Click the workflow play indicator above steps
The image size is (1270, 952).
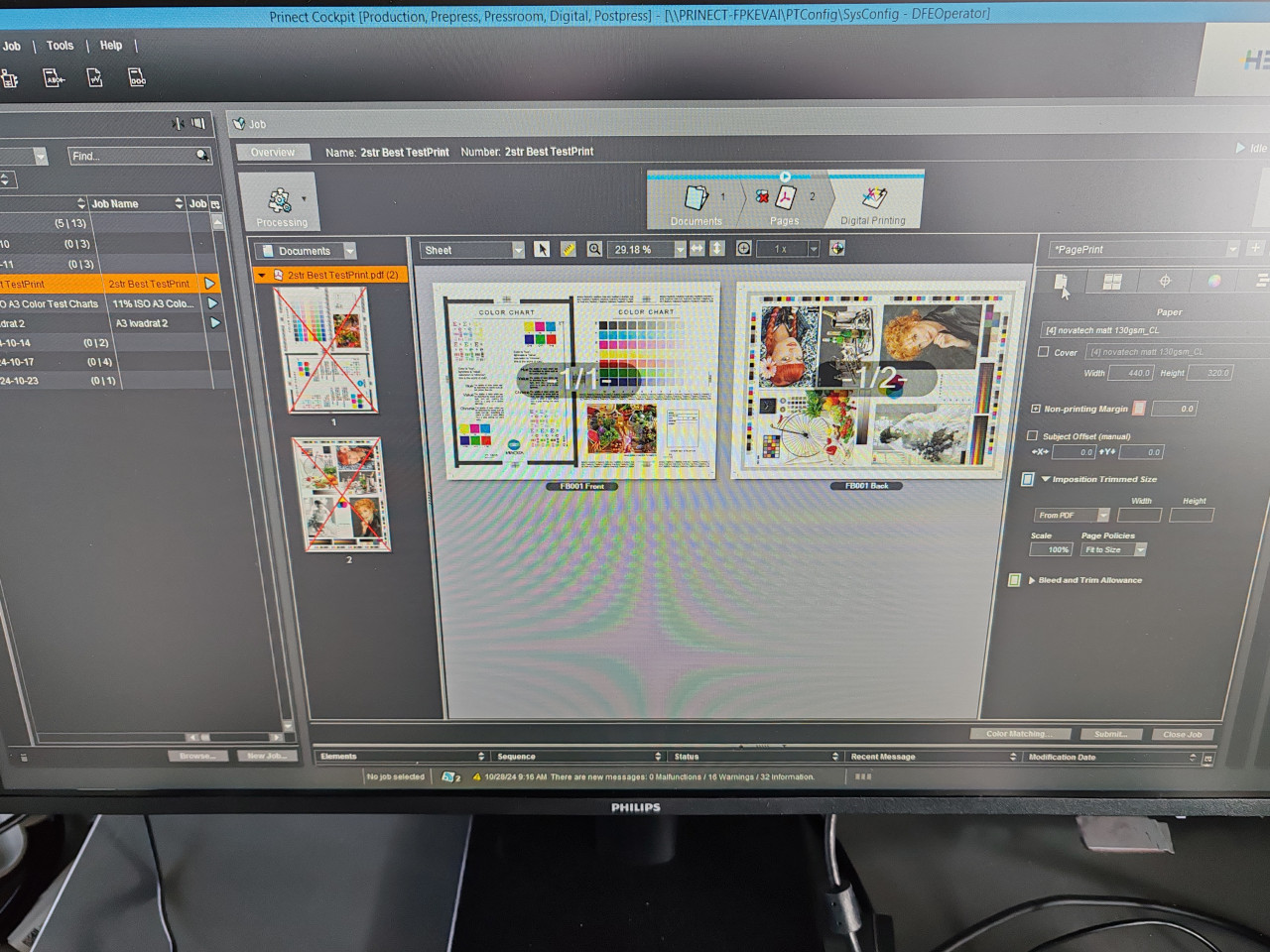click(x=785, y=177)
